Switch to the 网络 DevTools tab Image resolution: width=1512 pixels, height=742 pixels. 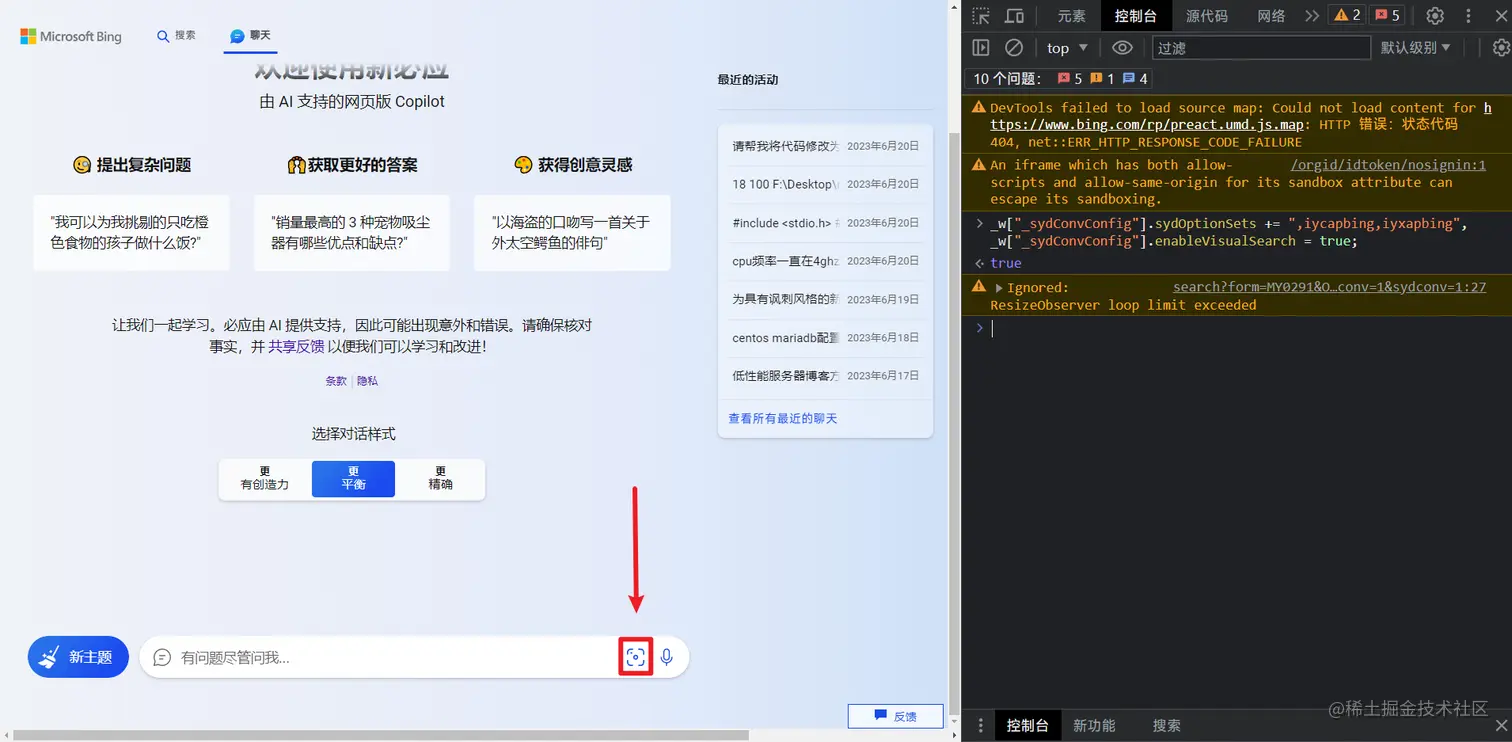coord(1271,16)
